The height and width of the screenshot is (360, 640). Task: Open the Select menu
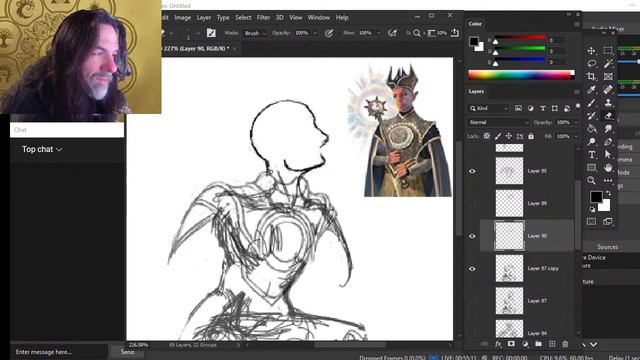243,18
